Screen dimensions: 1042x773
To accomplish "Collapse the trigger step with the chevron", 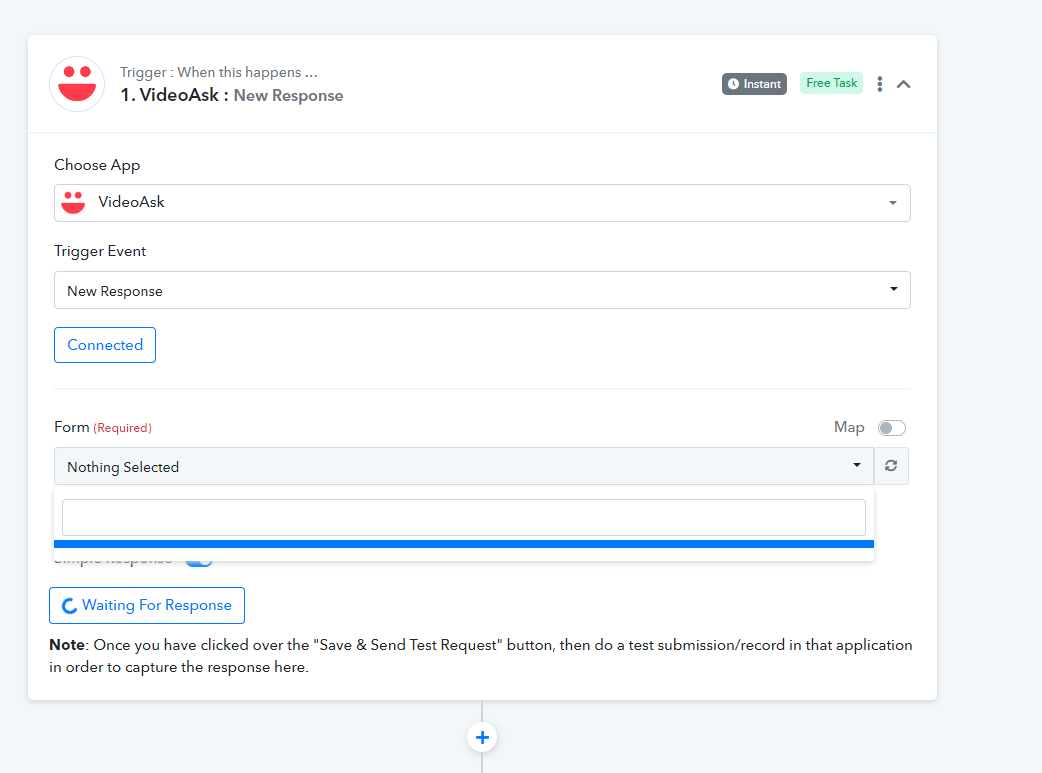I will click(903, 84).
